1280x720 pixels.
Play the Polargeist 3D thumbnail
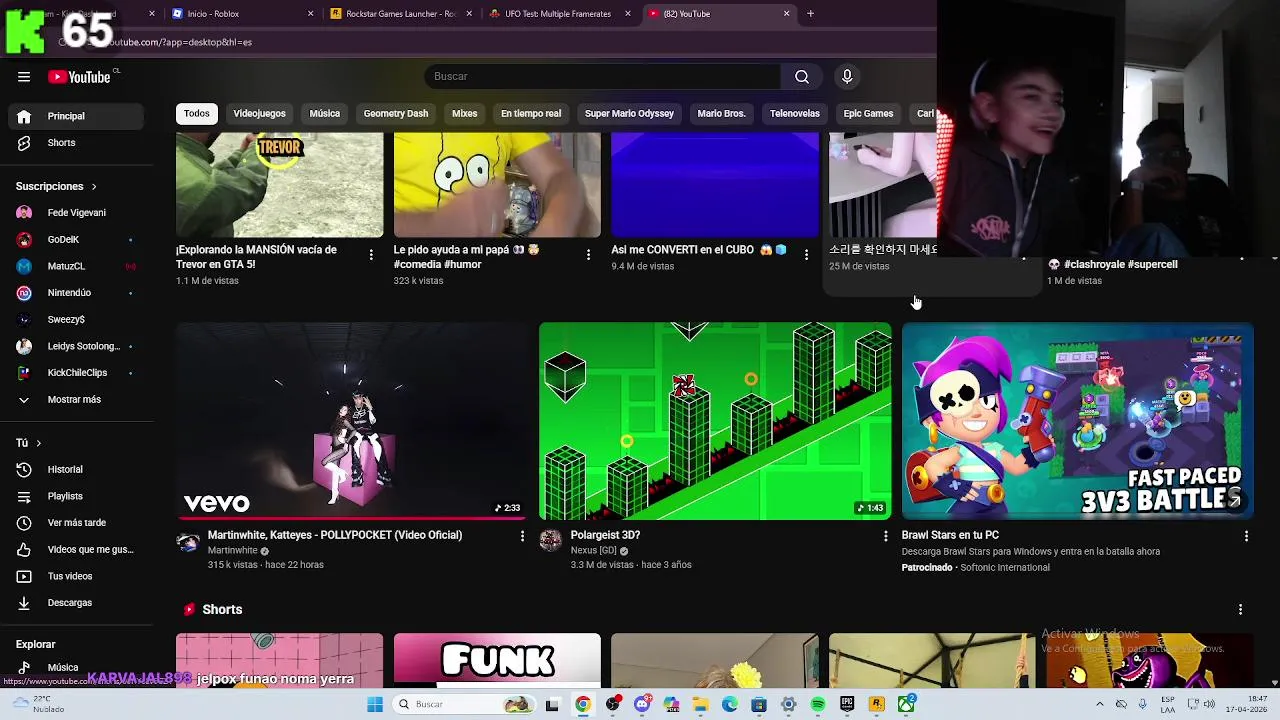coord(715,421)
